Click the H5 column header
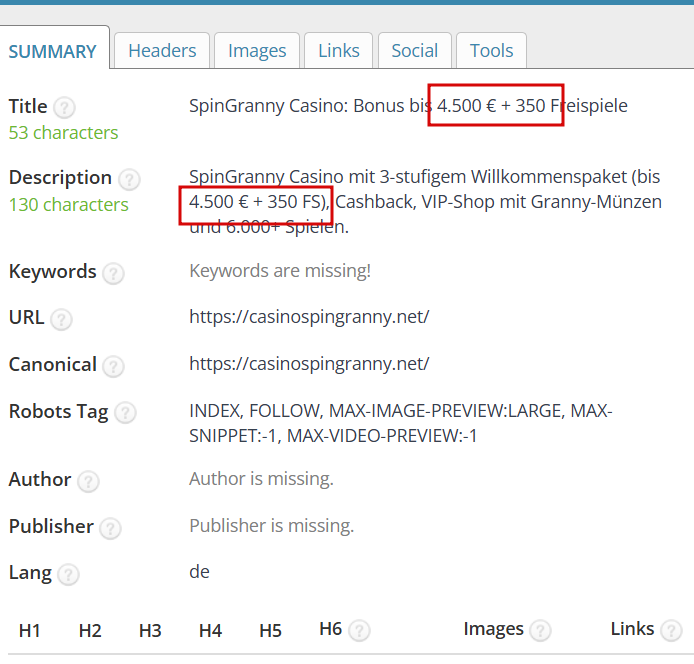Screen dimensions: 694x664 pyautogui.click(x=270, y=630)
